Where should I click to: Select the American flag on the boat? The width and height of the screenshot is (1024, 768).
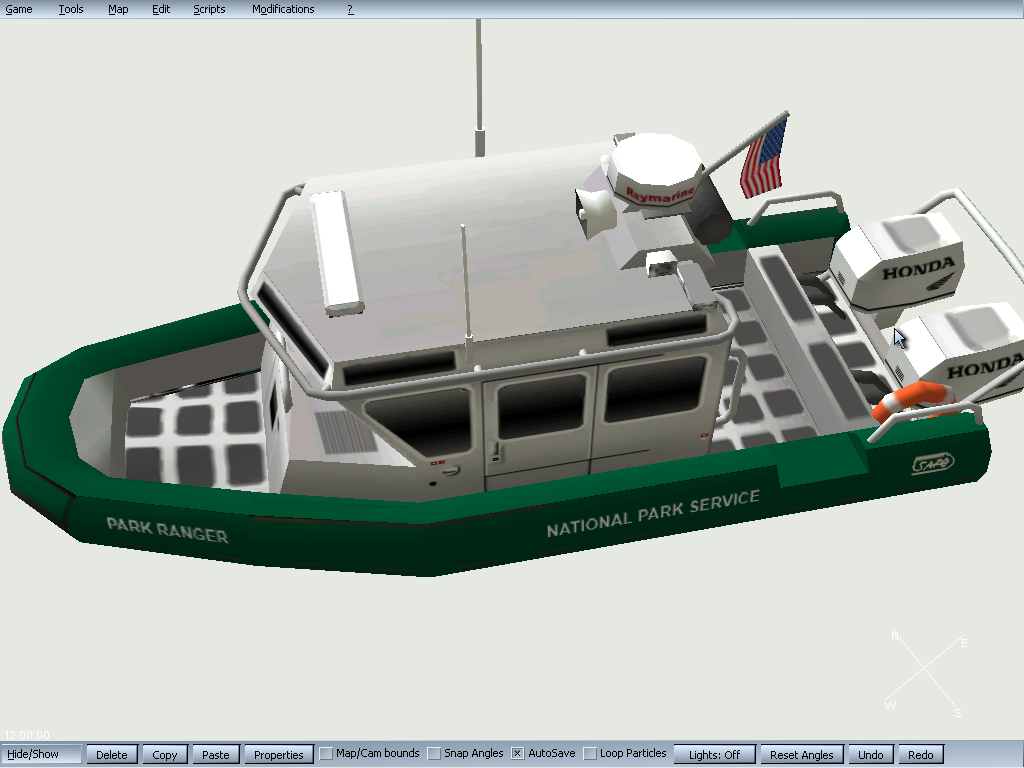(763, 158)
